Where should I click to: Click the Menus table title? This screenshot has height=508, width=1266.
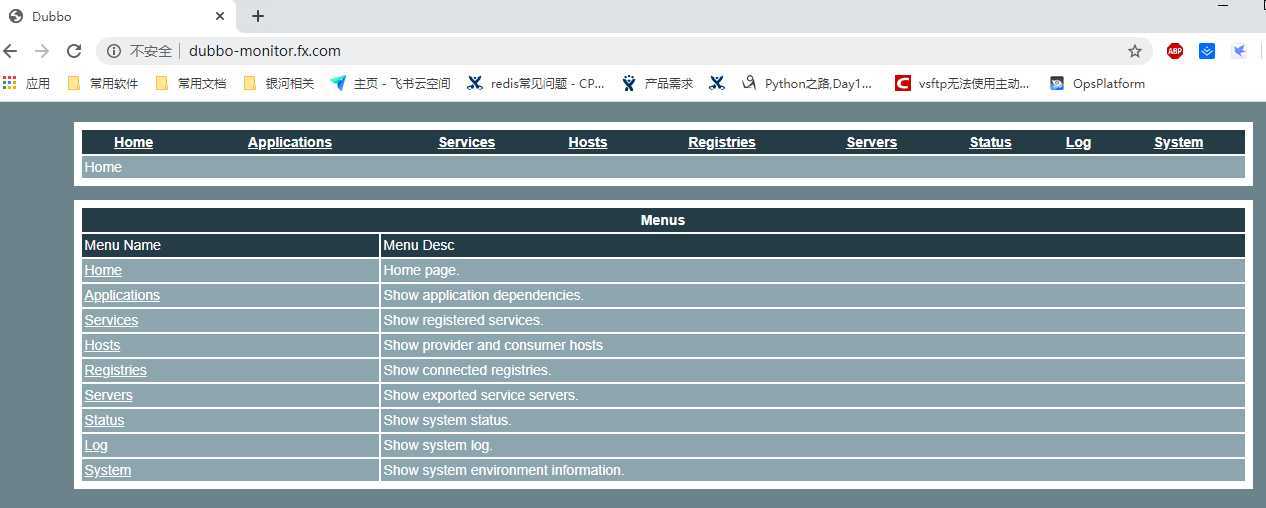pyautogui.click(x=663, y=220)
